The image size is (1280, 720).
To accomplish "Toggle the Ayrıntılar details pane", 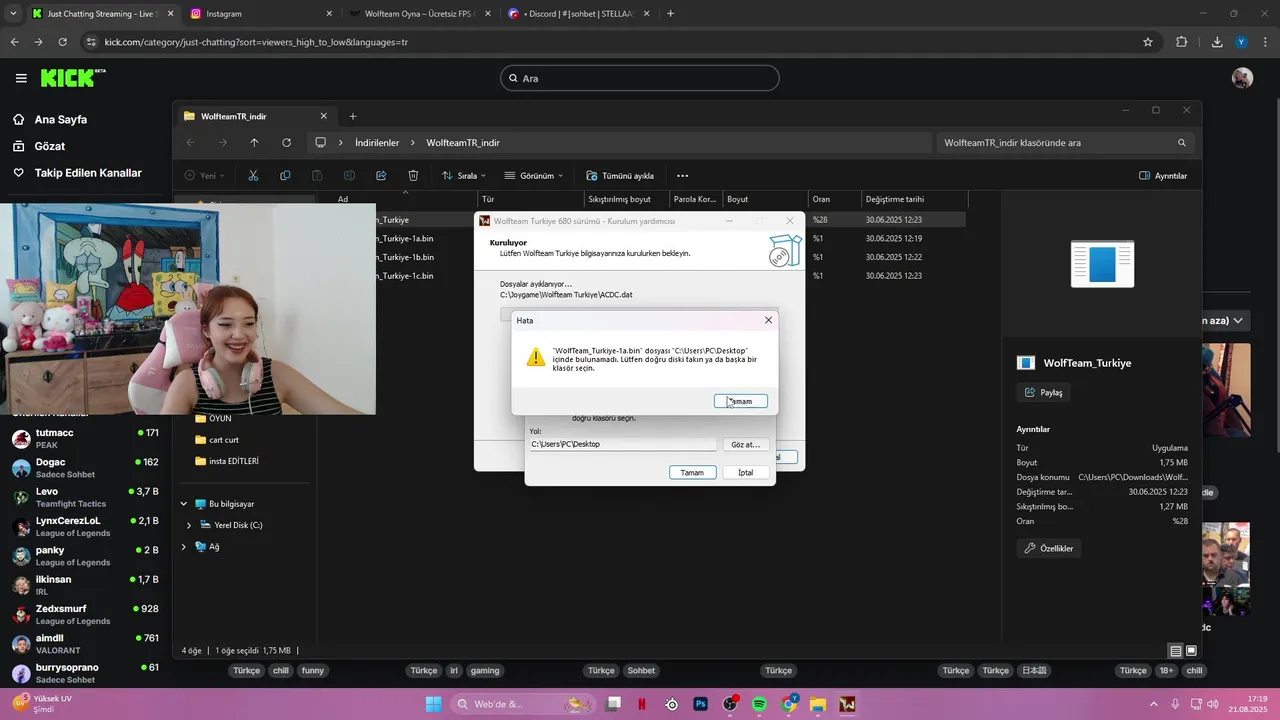I will 1163,176.
